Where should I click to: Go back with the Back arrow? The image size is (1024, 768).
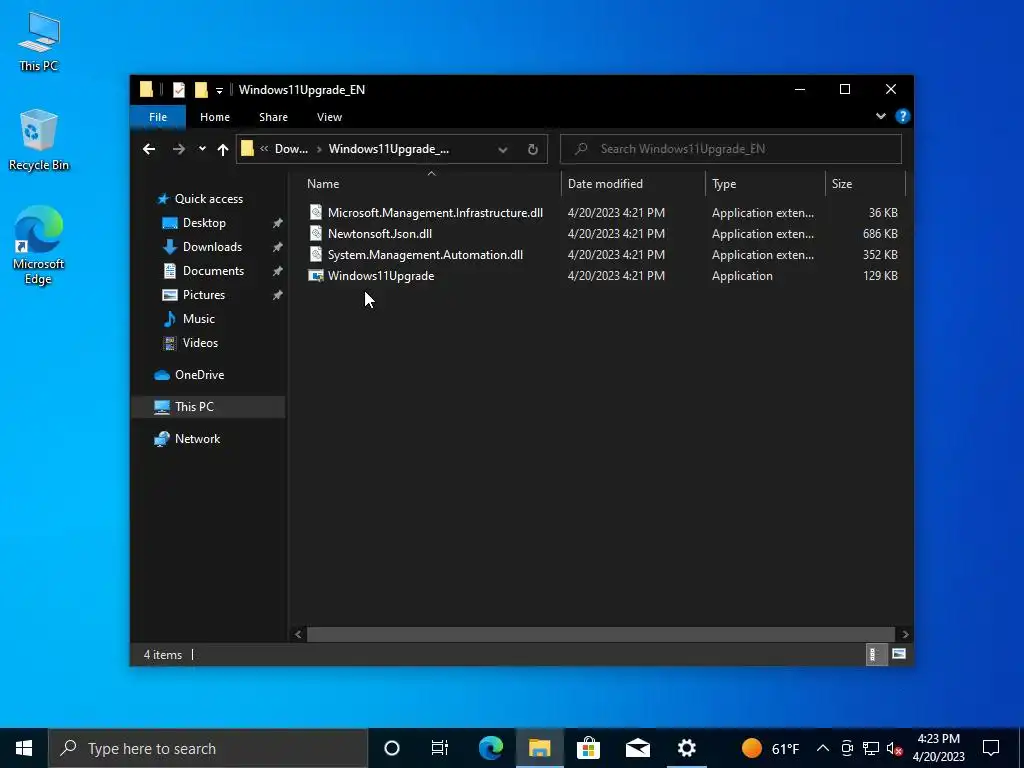pyautogui.click(x=149, y=149)
